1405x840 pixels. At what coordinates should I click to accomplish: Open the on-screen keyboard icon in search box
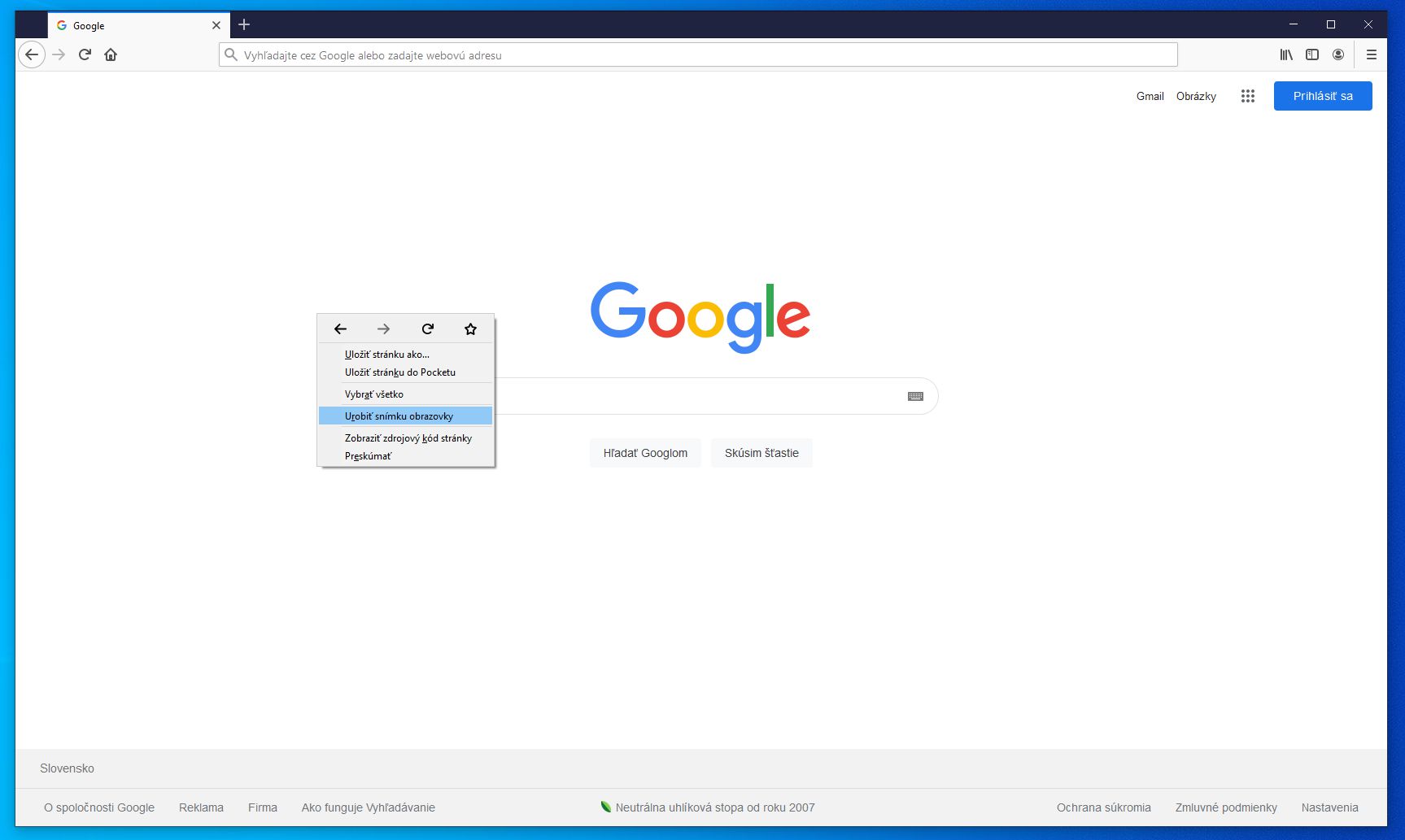pyautogui.click(x=915, y=396)
